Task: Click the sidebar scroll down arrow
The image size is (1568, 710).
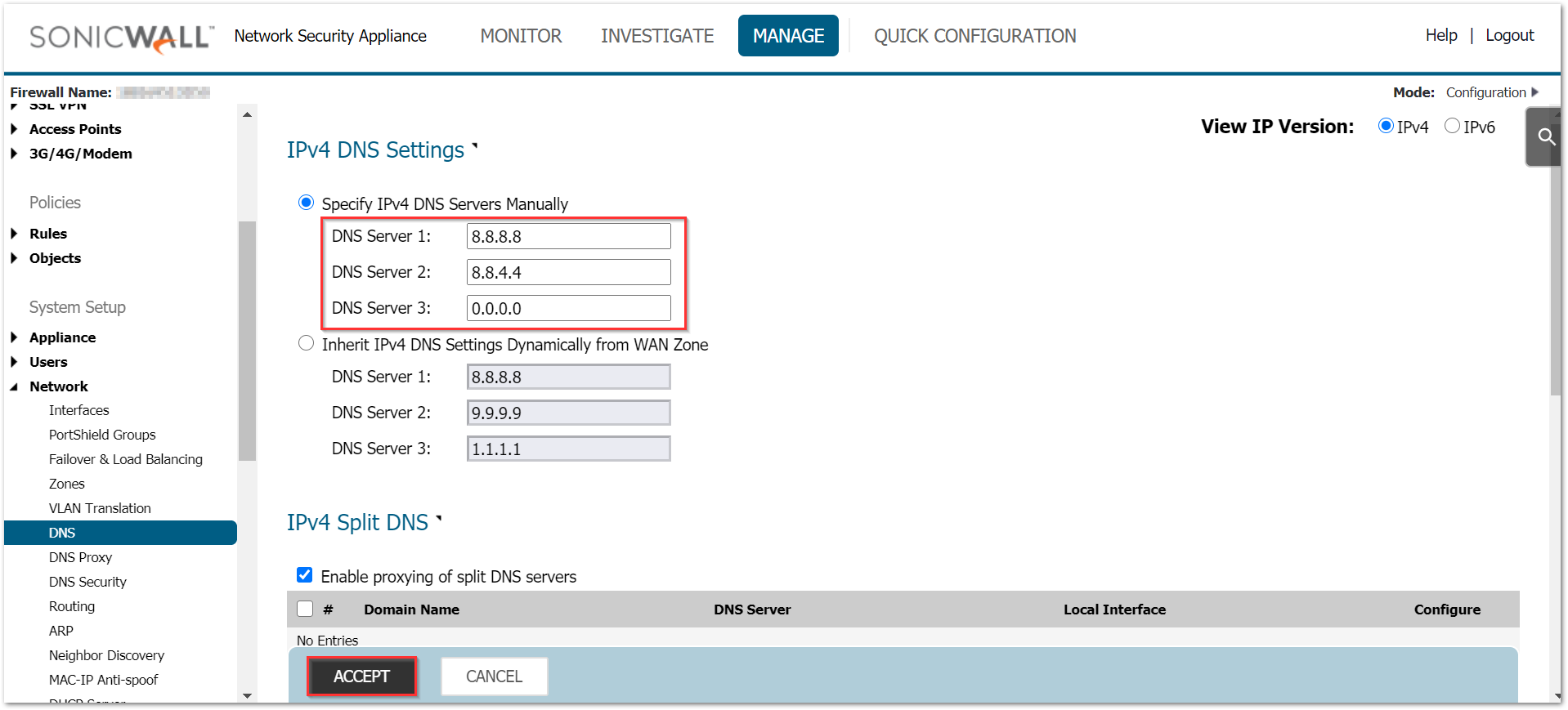Action: pyautogui.click(x=247, y=695)
